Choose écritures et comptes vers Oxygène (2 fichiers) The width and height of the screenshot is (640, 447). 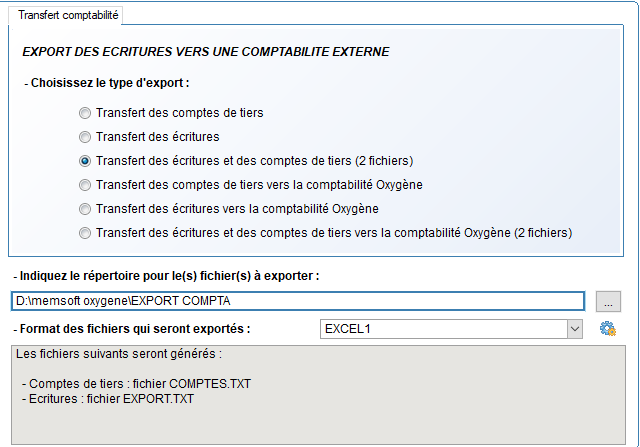[x=326, y=233]
